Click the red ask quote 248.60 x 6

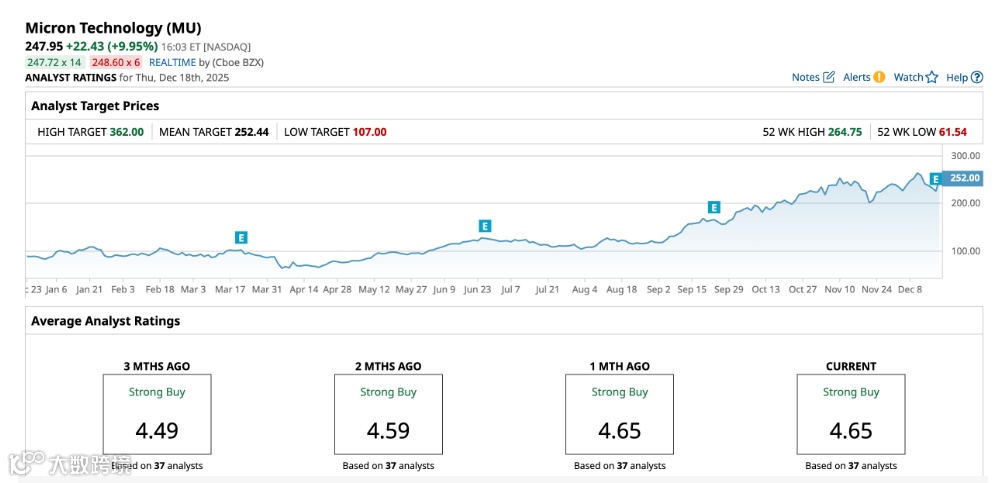[116, 62]
